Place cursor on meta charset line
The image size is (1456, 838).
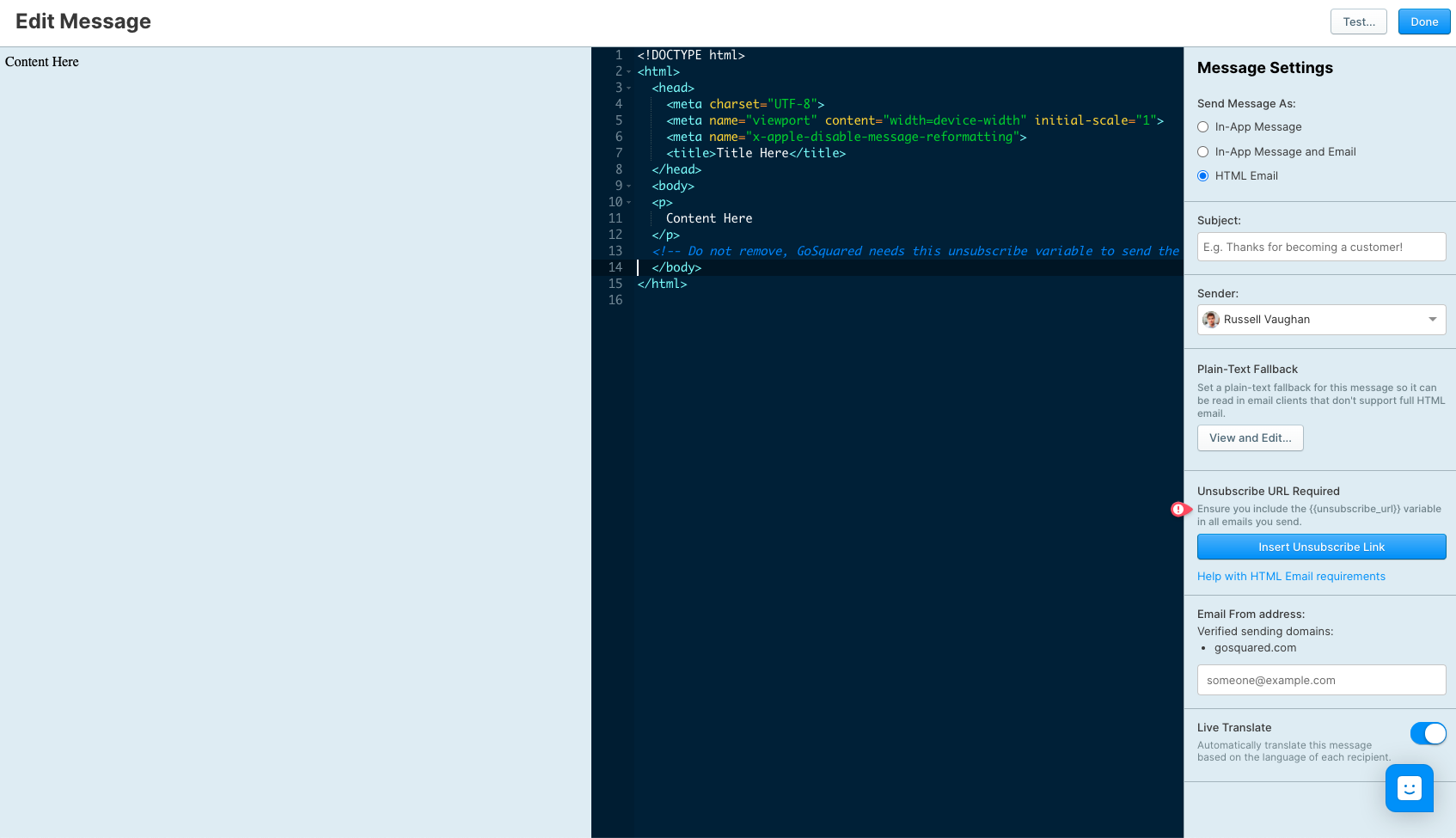coord(745,104)
